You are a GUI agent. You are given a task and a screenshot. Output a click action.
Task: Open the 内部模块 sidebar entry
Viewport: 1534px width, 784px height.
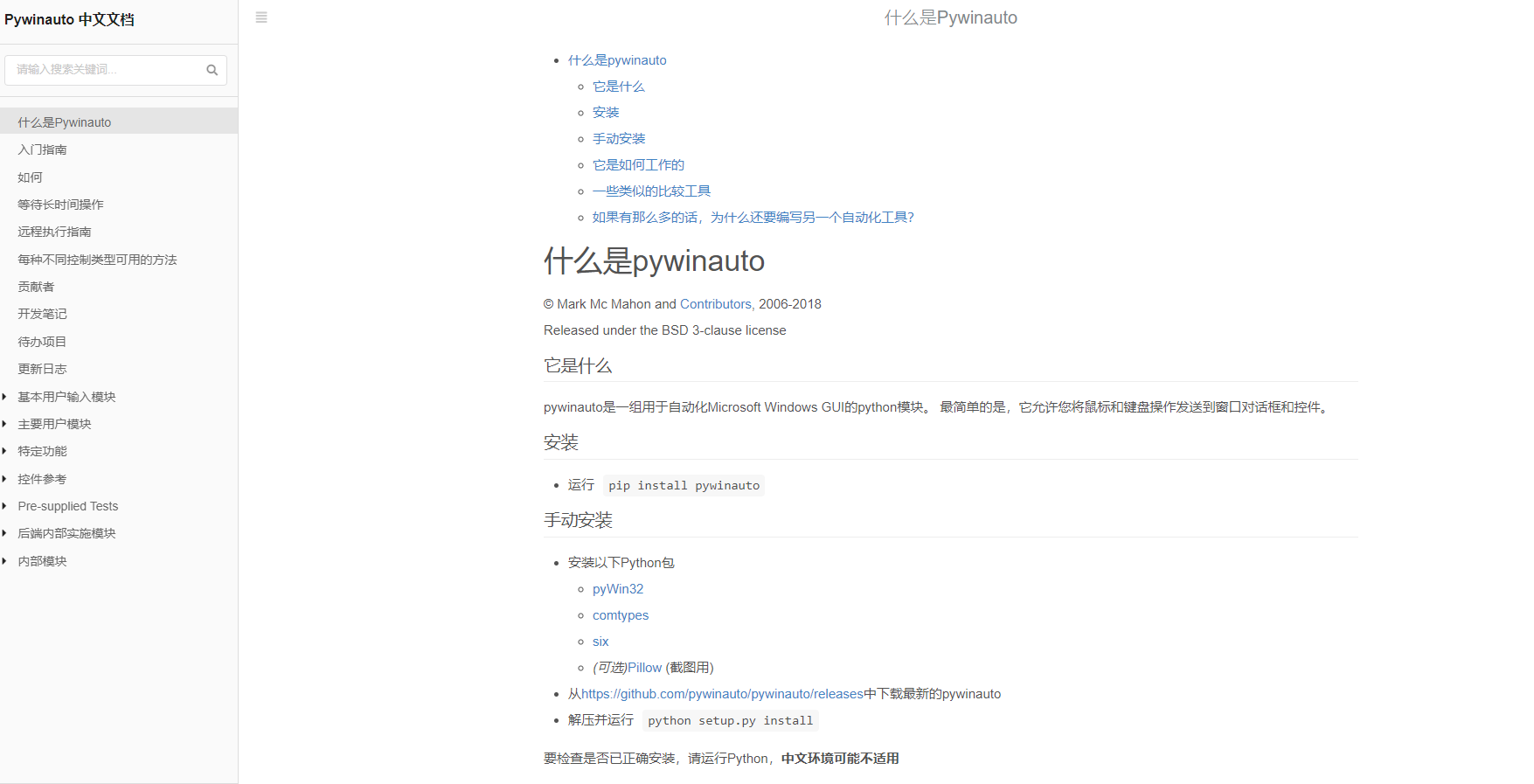[42, 561]
